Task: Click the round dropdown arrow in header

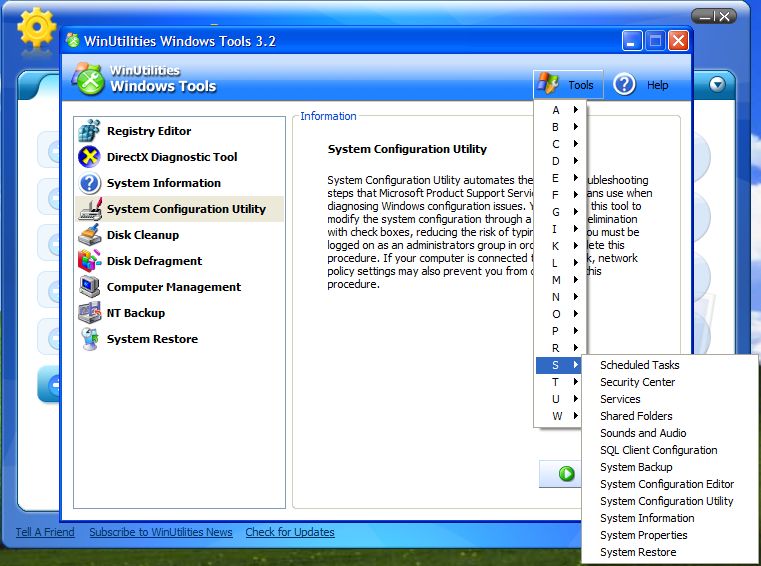Action: 717,85
